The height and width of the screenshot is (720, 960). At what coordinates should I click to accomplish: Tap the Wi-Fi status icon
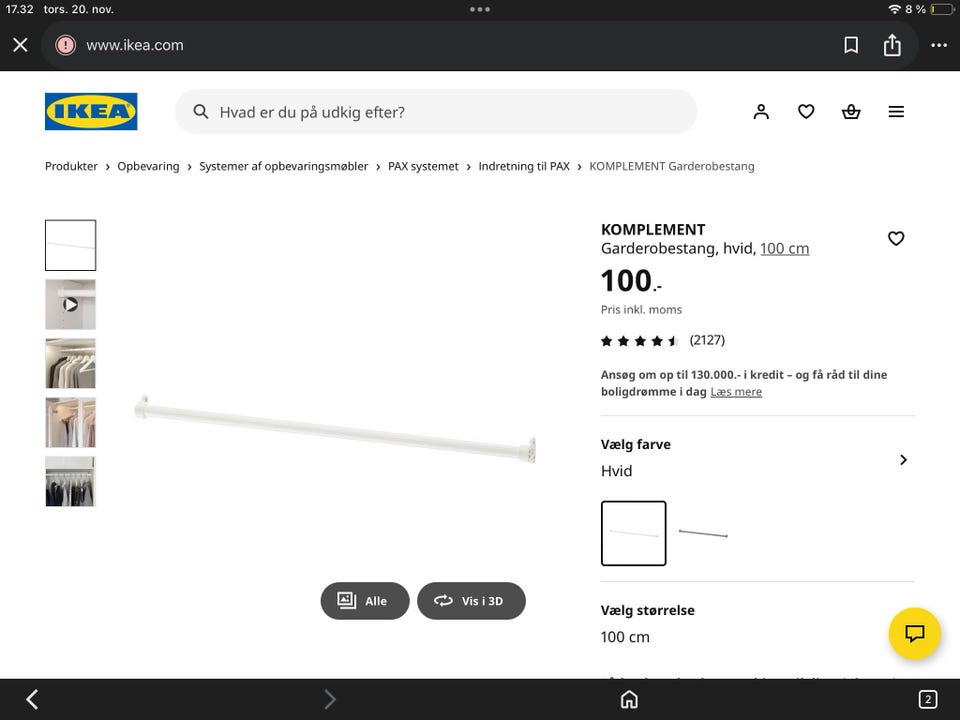coord(895,9)
